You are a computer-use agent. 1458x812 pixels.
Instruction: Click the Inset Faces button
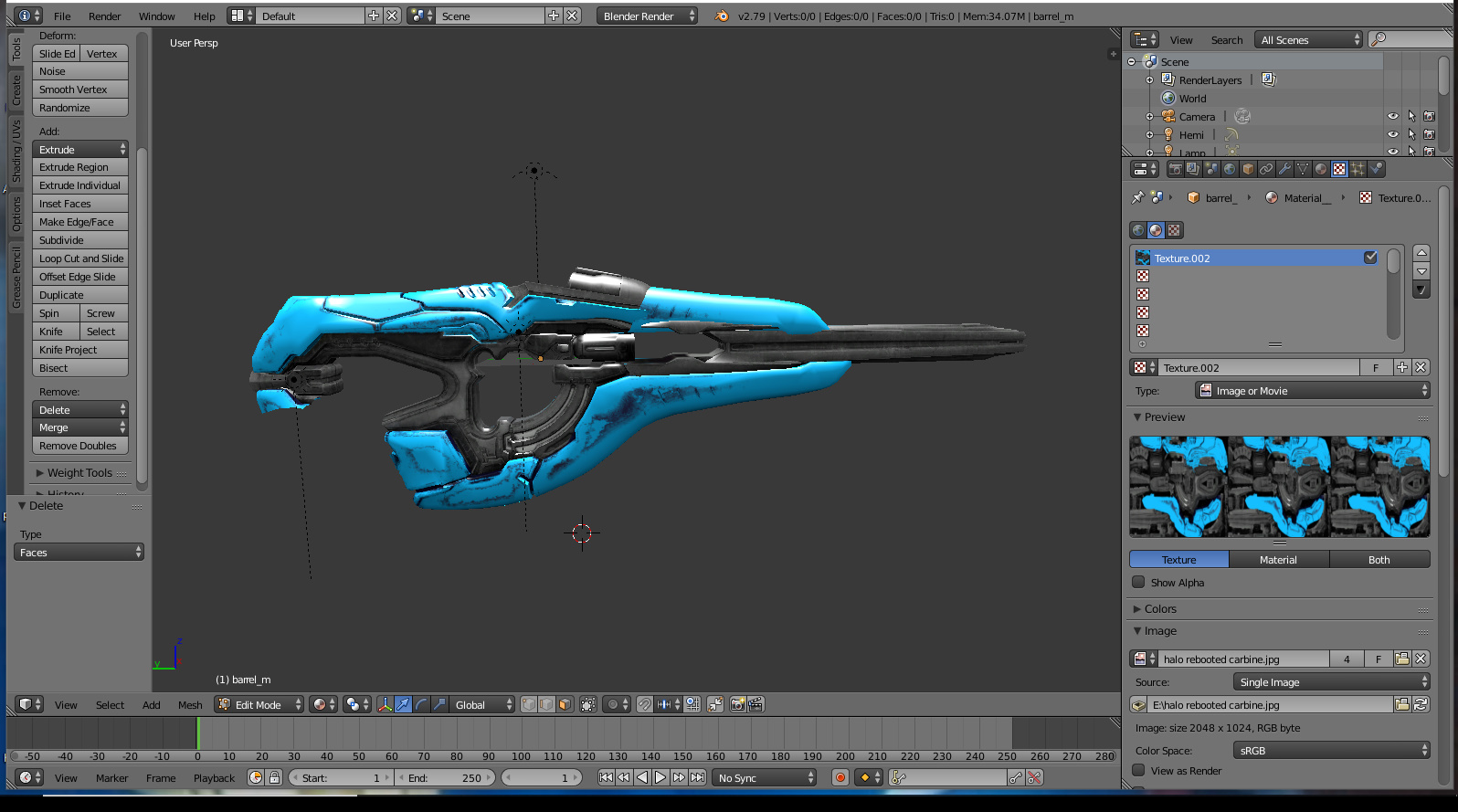coord(80,203)
